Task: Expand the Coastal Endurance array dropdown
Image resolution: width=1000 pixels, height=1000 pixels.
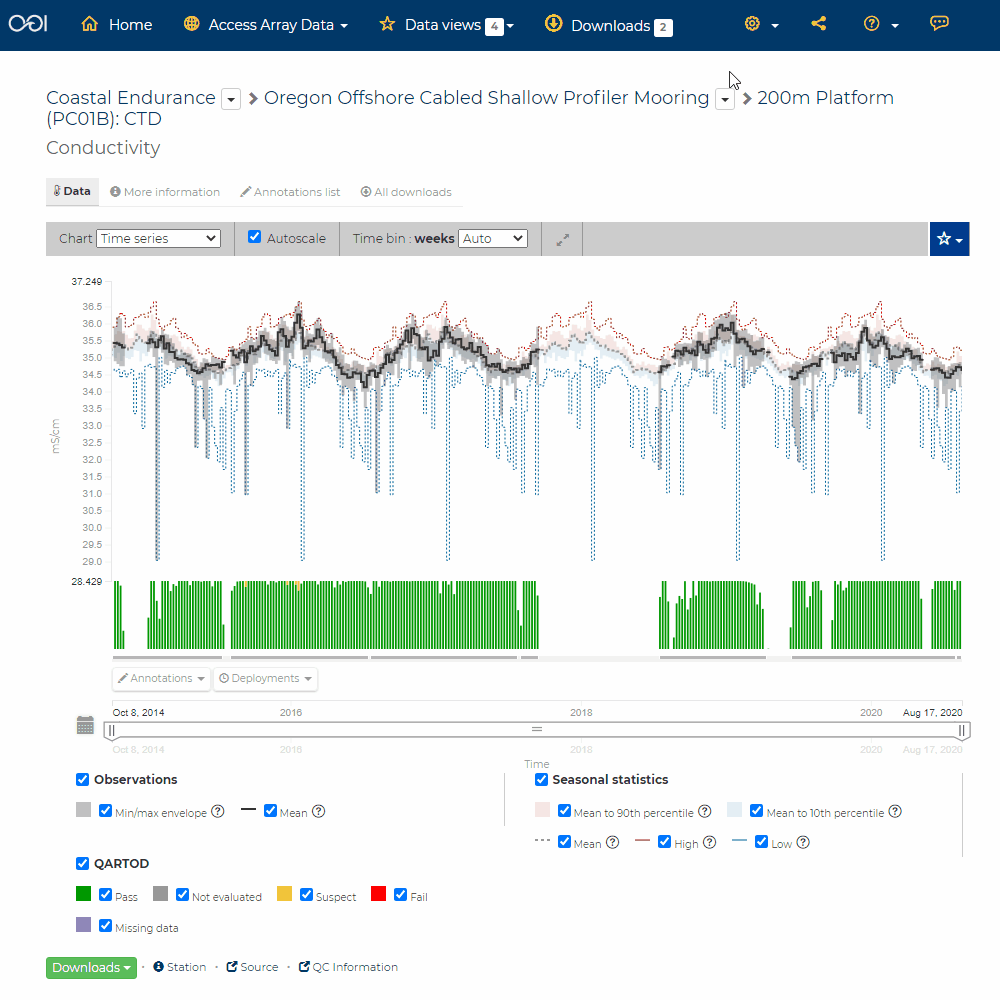Action: [231, 99]
